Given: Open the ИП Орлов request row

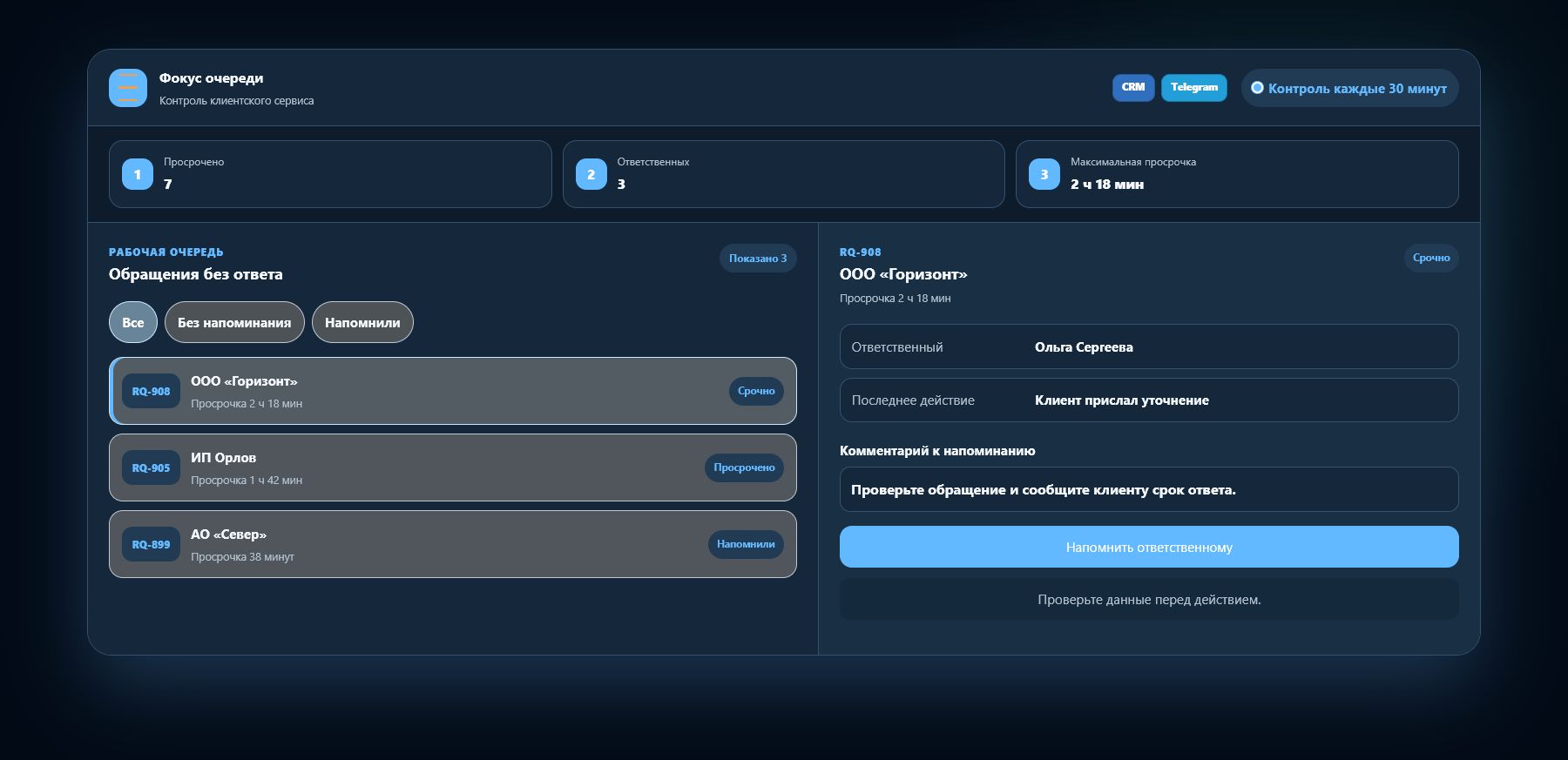Looking at the screenshot, I should (x=453, y=467).
